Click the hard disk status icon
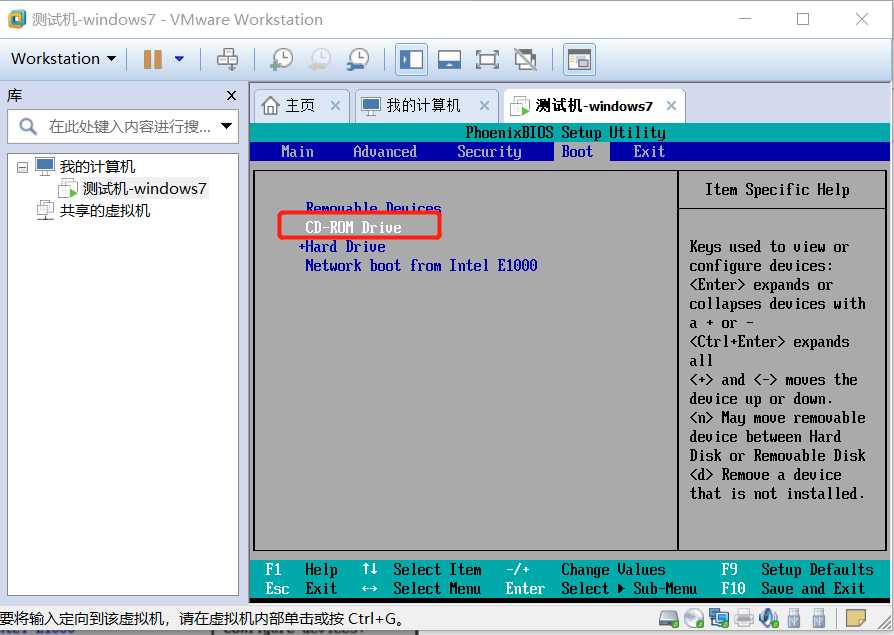Image resolution: width=894 pixels, height=635 pixels. [x=669, y=618]
